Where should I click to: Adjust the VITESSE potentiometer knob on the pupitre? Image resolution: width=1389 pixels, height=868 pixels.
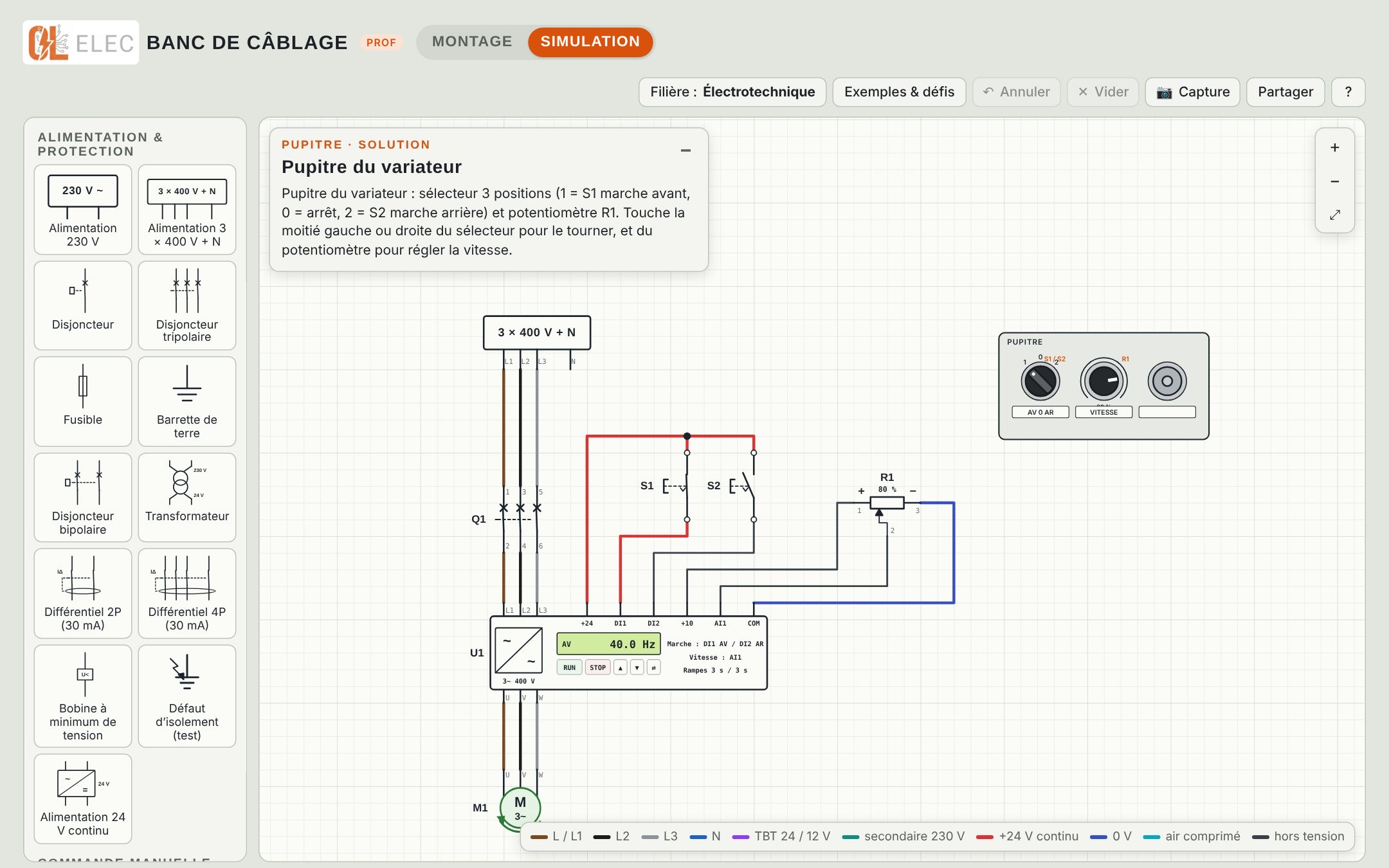(1103, 381)
